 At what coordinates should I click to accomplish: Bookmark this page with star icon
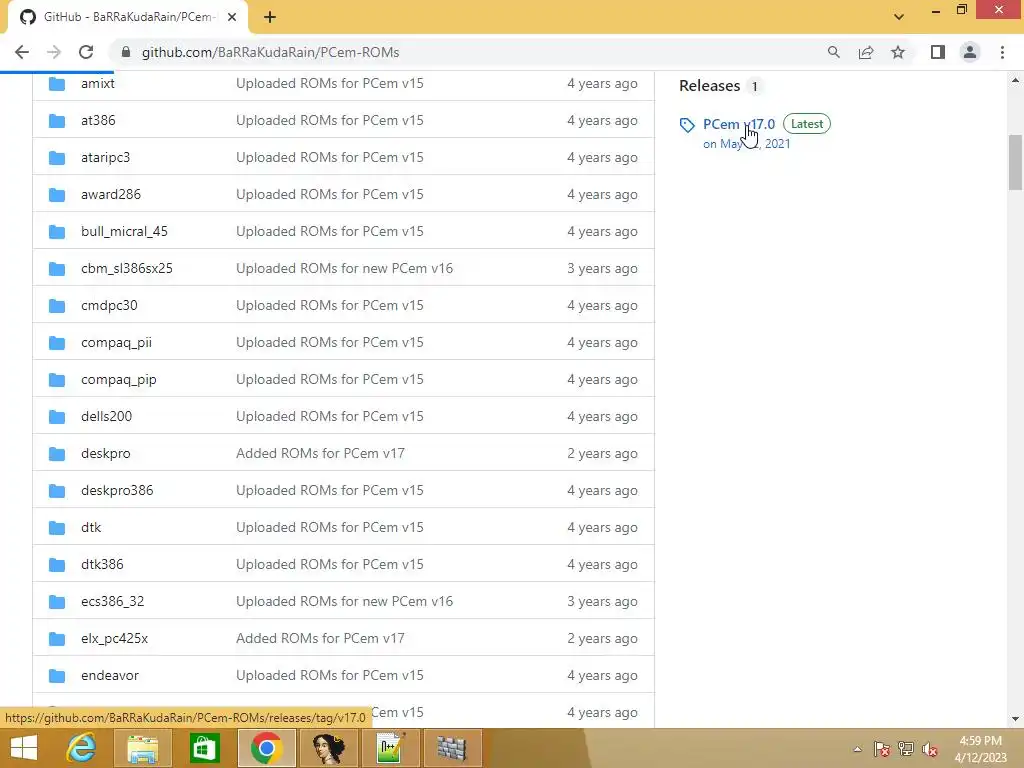(x=898, y=52)
